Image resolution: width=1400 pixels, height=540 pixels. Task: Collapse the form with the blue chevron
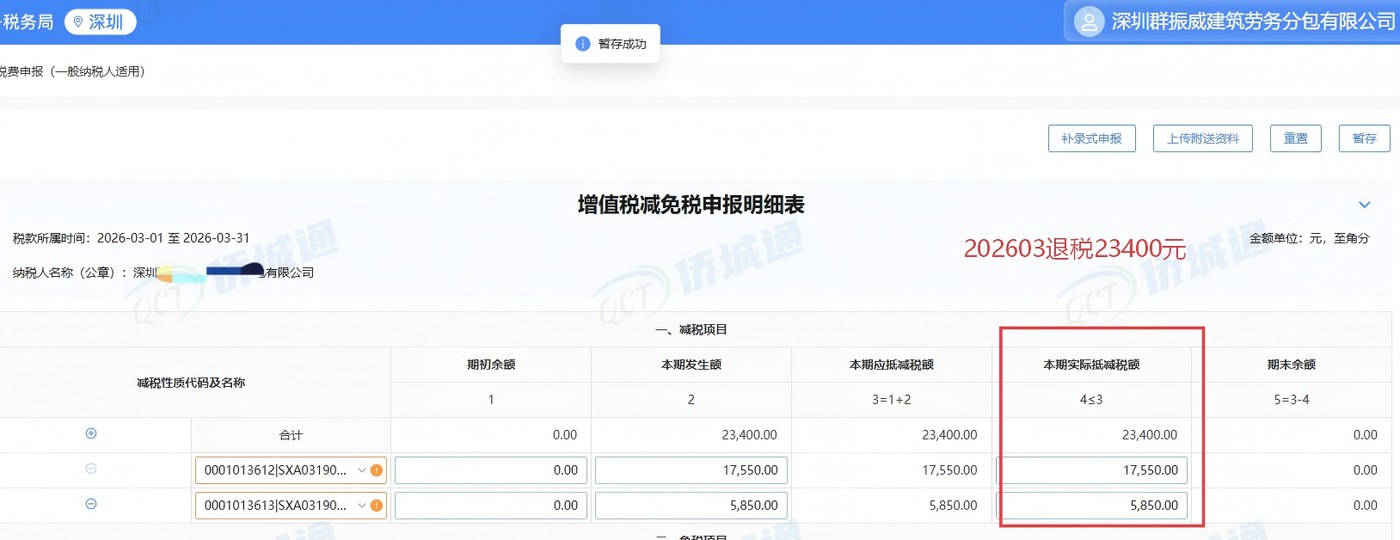(x=1365, y=205)
